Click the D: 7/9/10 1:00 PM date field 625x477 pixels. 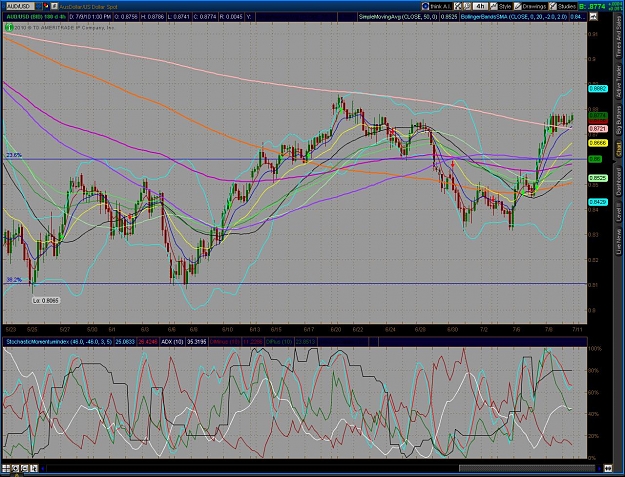point(90,17)
